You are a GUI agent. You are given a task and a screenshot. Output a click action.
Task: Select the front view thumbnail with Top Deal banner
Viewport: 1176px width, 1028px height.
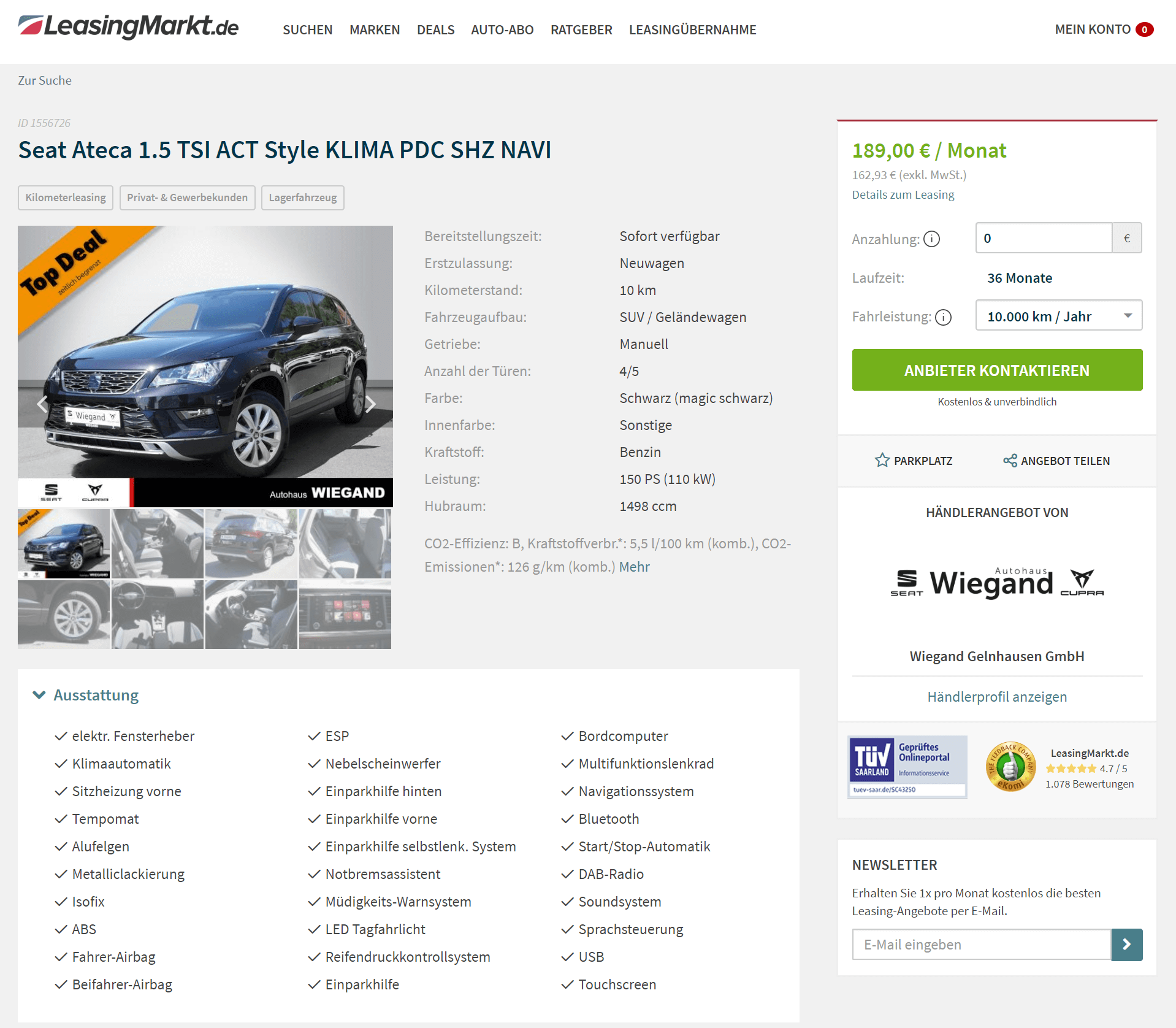point(64,543)
